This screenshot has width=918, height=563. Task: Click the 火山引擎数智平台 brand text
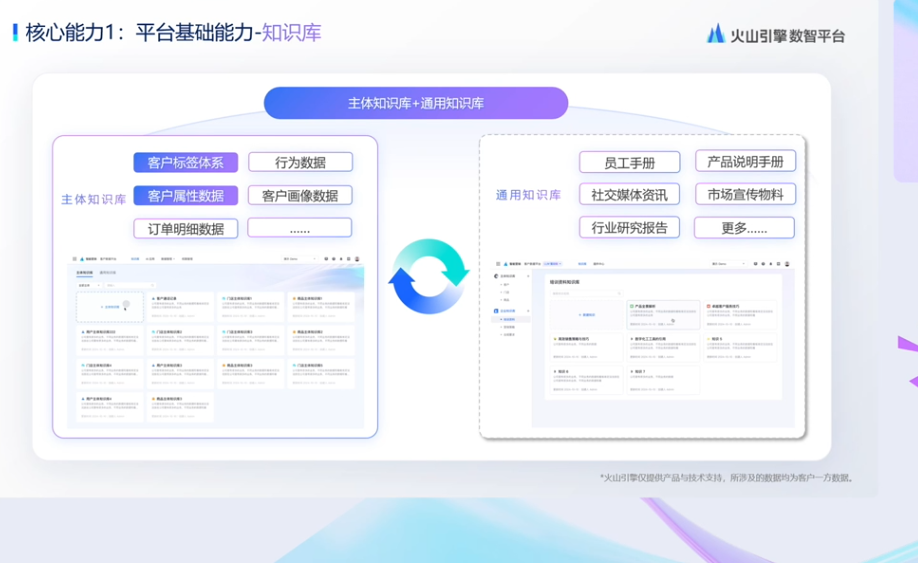[x=787, y=36]
